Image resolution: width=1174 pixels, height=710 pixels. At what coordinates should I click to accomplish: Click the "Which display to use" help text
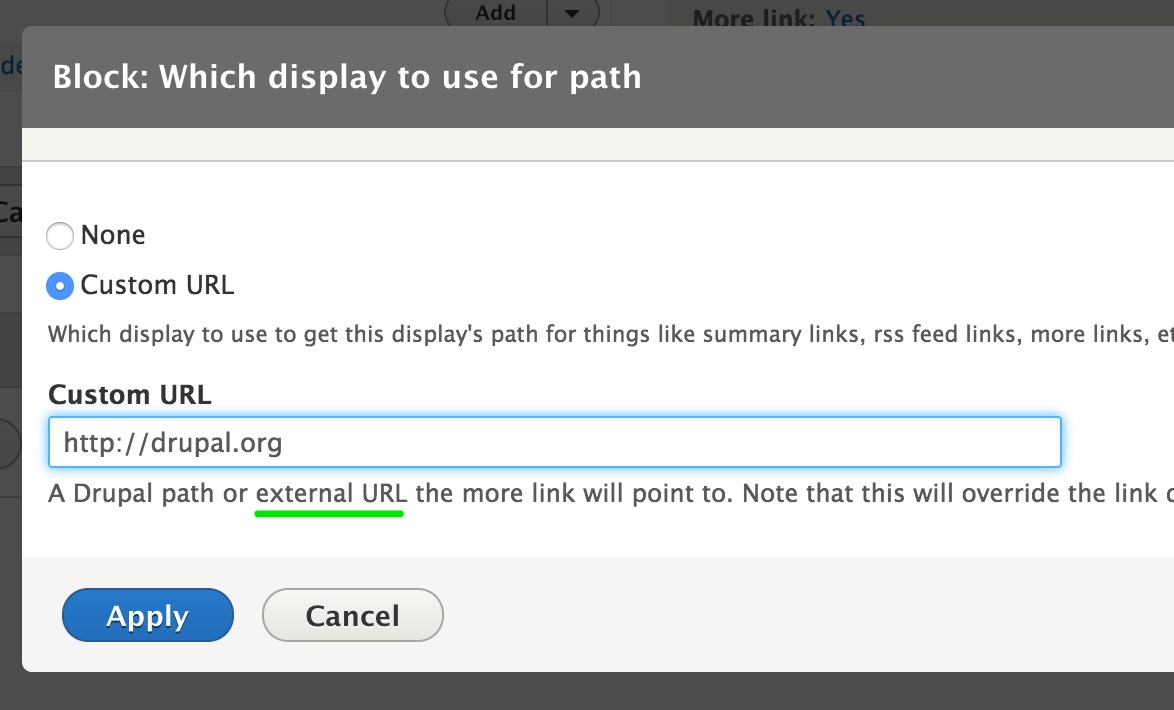(610, 334)
